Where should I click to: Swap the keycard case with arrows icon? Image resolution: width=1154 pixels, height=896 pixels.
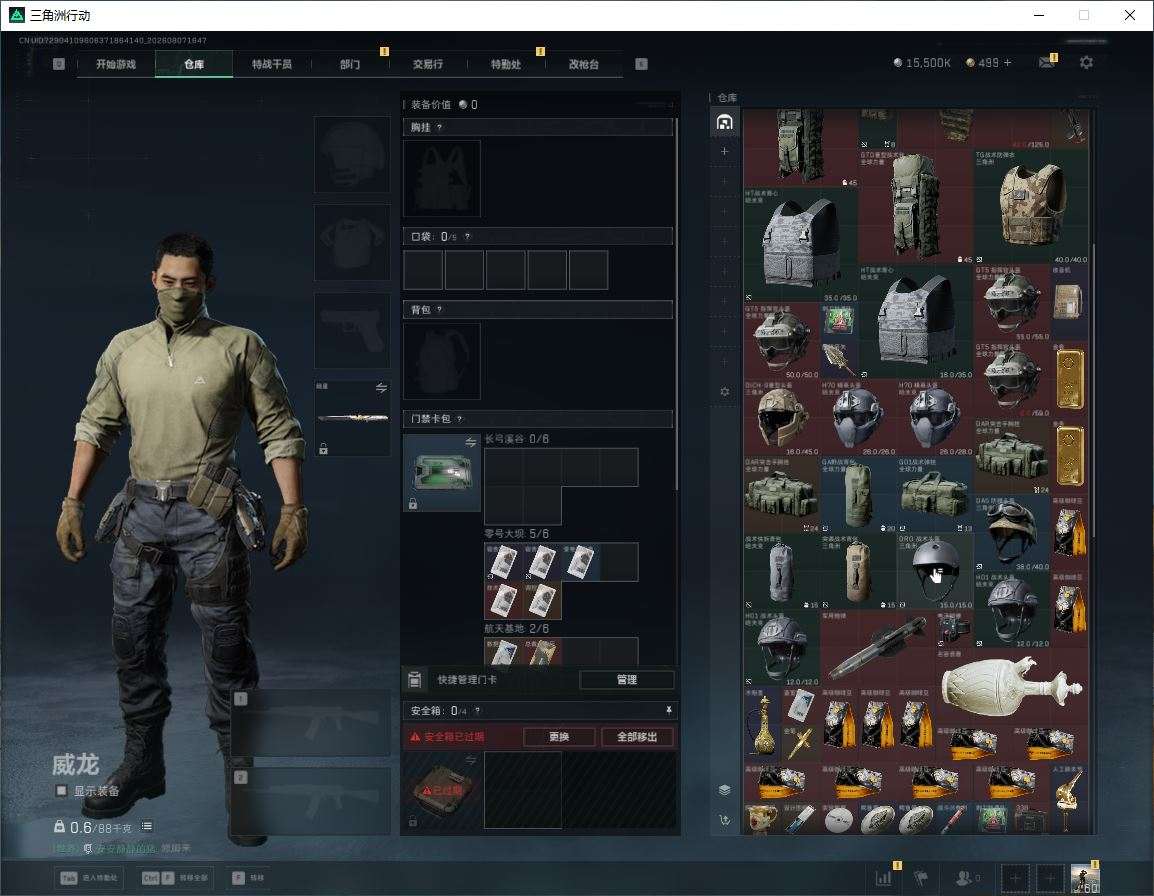coord(470,442)
